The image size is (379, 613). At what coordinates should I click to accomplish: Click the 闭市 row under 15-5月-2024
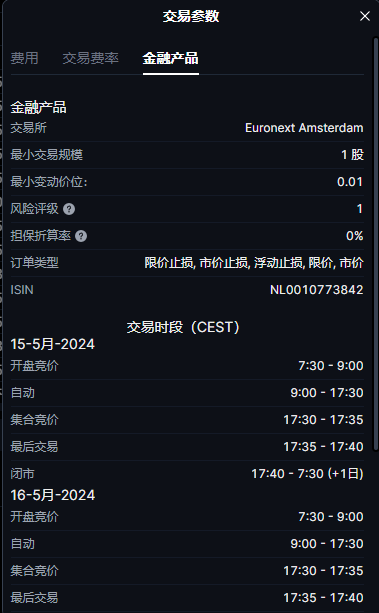pyautogui.click(x=187, y=474)
